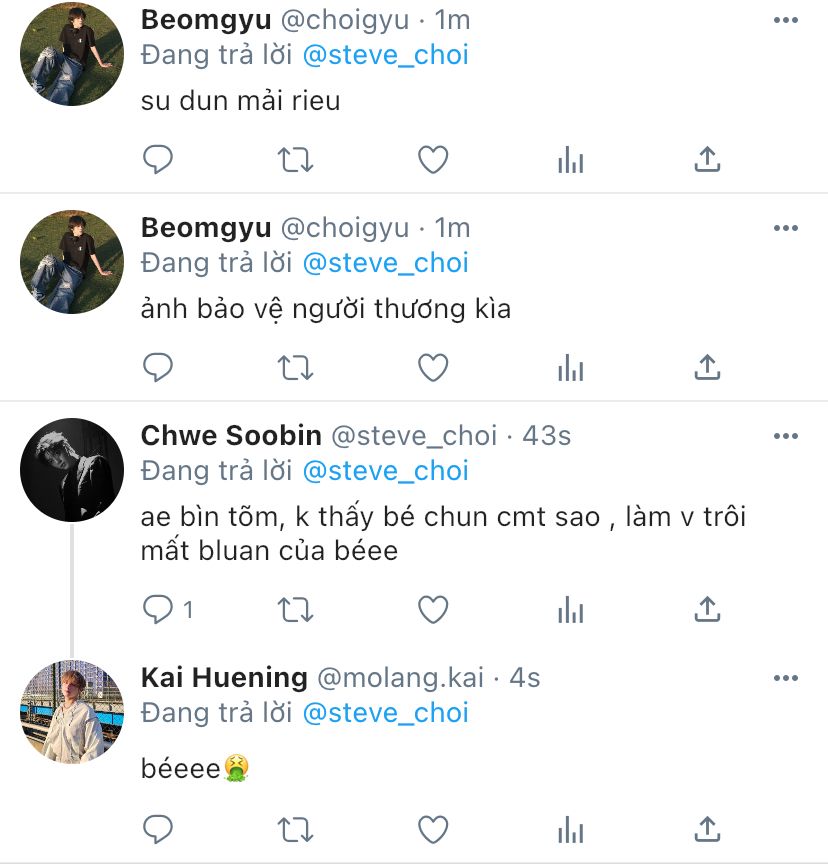This screenshot has width=828, height=864.
Task: Like Beomgyu's "su dun mải rieu" tweet
Action: coord(432,159)
